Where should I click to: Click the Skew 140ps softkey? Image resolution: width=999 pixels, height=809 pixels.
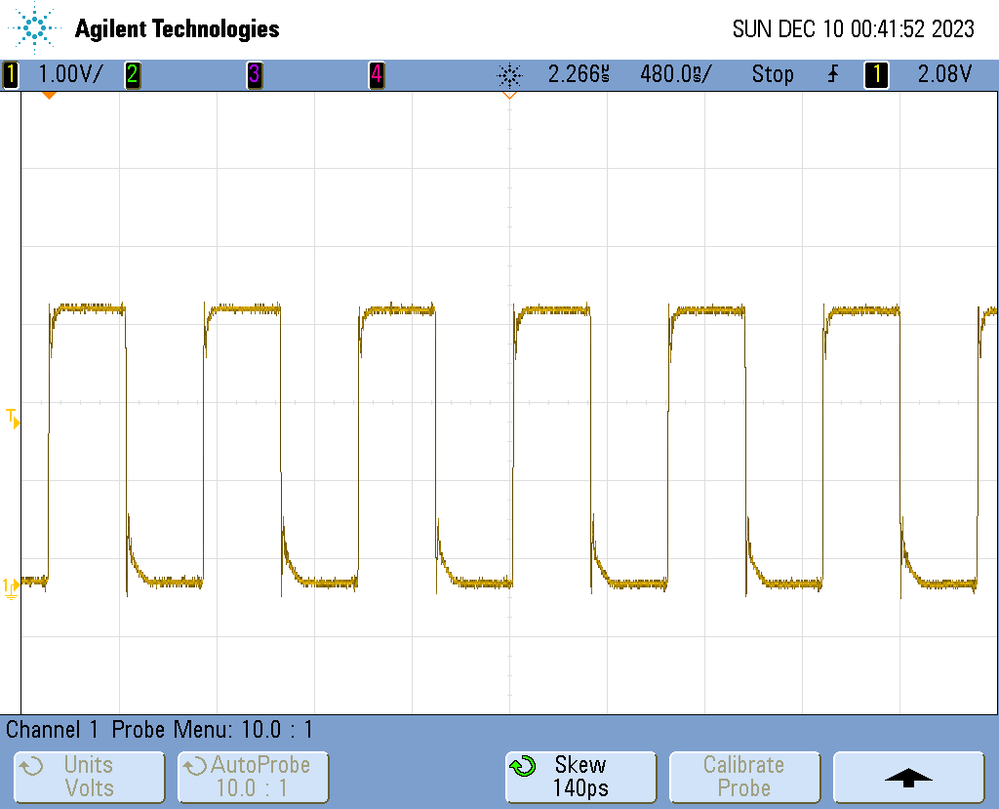[580, 777]
